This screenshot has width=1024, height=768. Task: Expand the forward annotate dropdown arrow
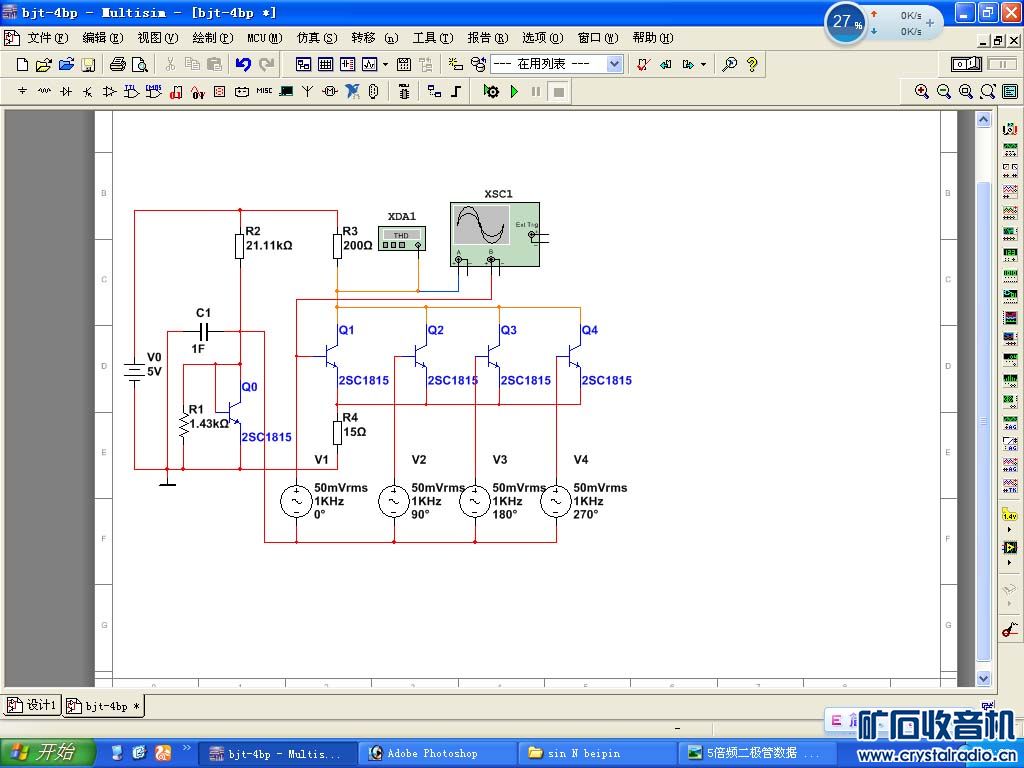[x=703, y=65]
